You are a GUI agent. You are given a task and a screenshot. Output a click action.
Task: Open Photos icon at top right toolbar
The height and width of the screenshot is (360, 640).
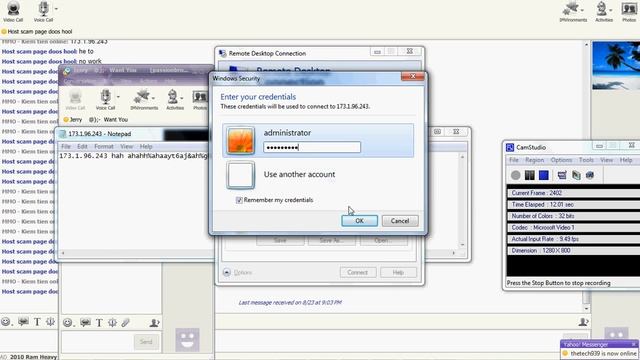pos(629,11)
